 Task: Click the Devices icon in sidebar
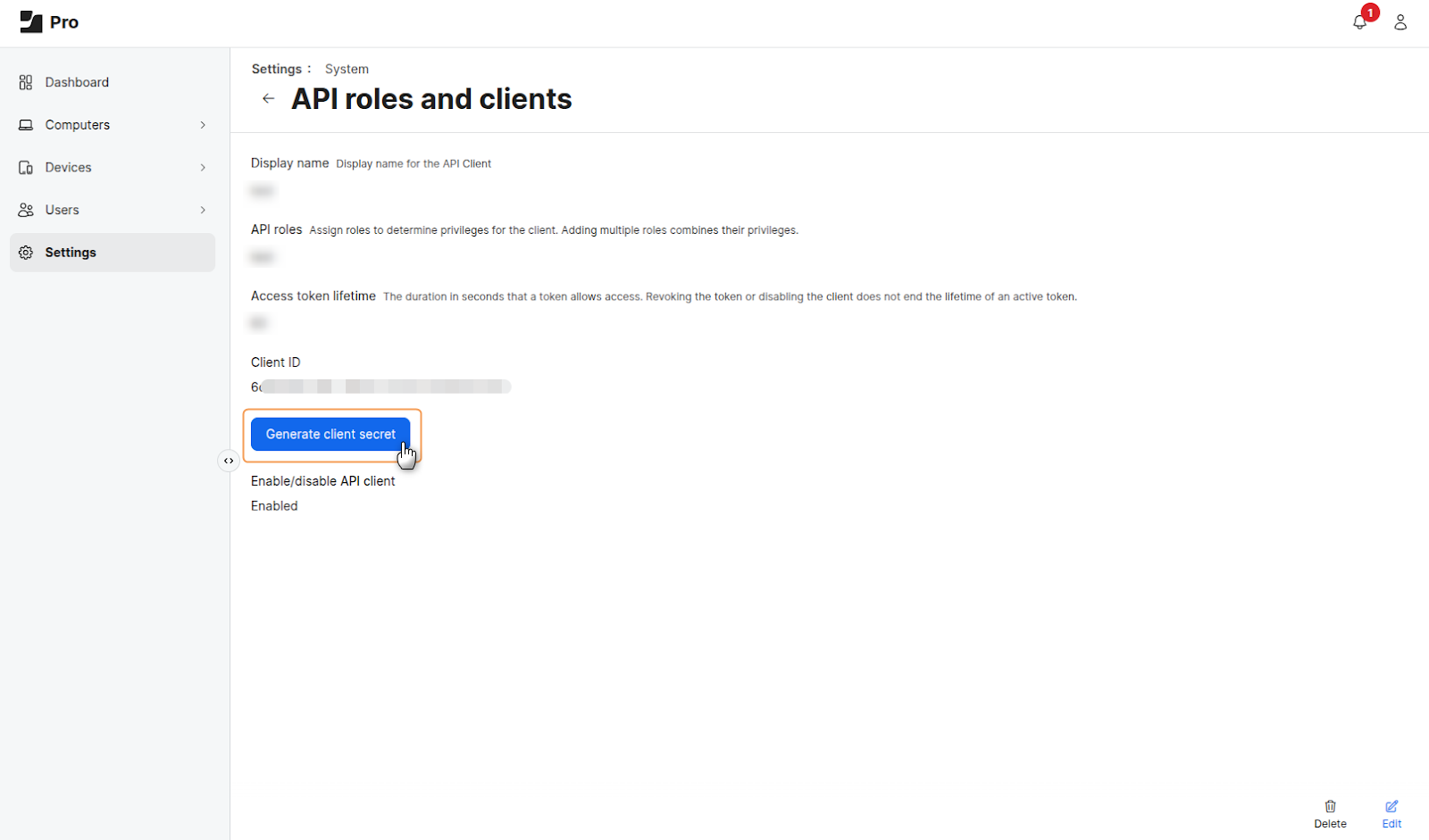point(26,168)
